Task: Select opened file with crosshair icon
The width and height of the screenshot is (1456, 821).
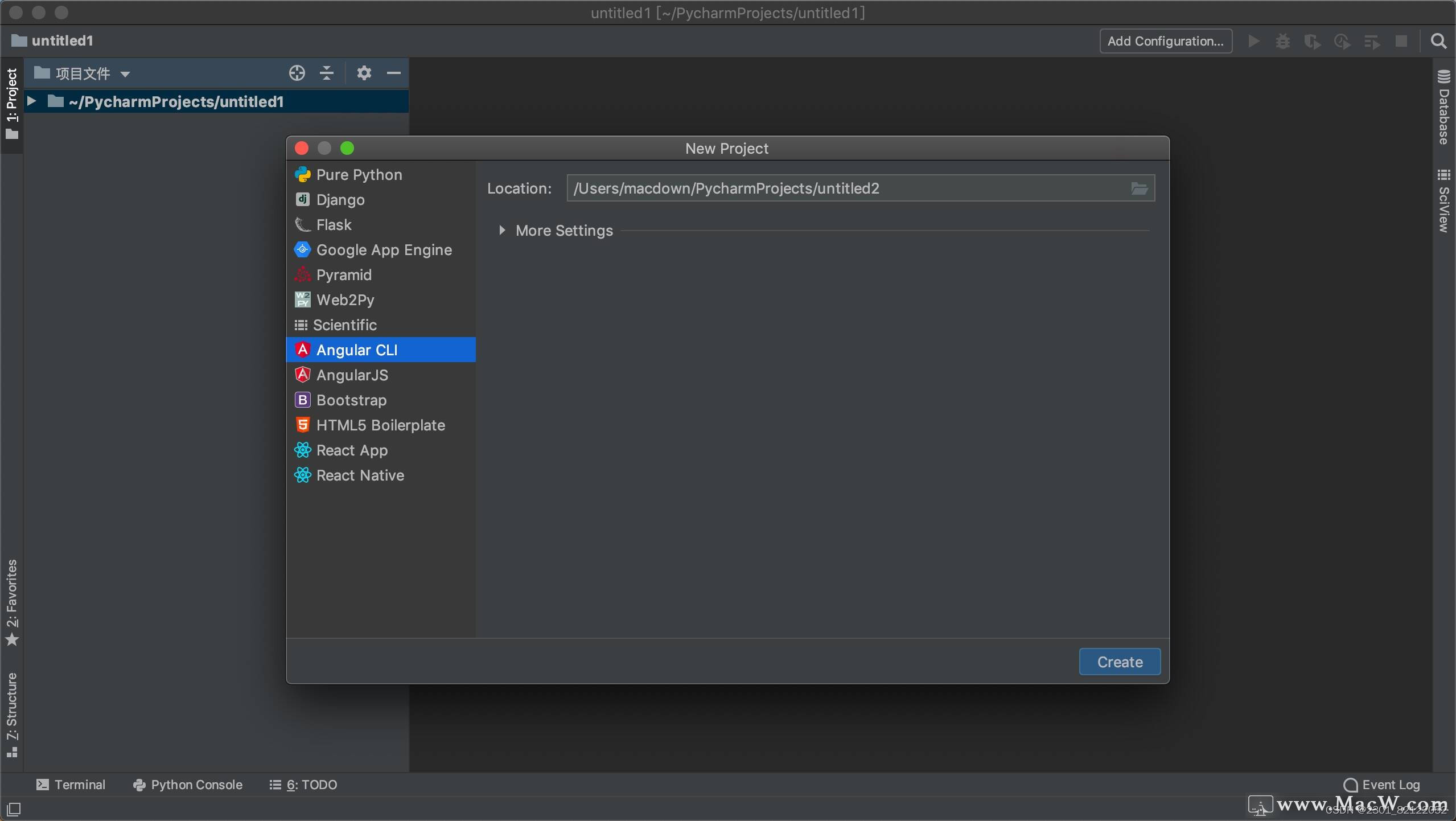Action: [x=296, y=73]
